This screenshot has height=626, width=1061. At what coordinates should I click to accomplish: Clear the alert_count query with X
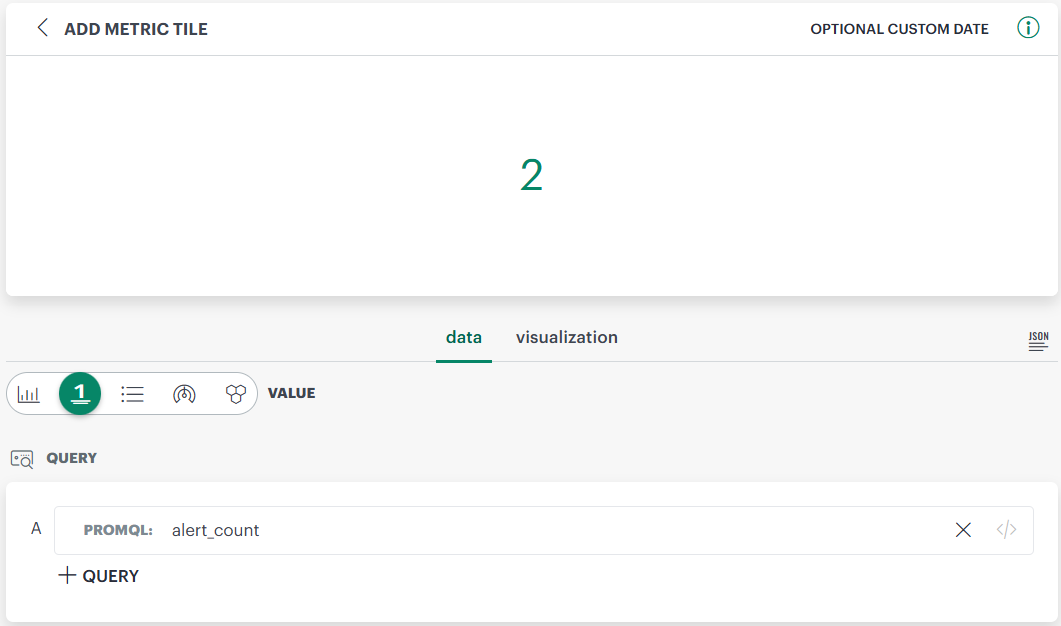963,530
